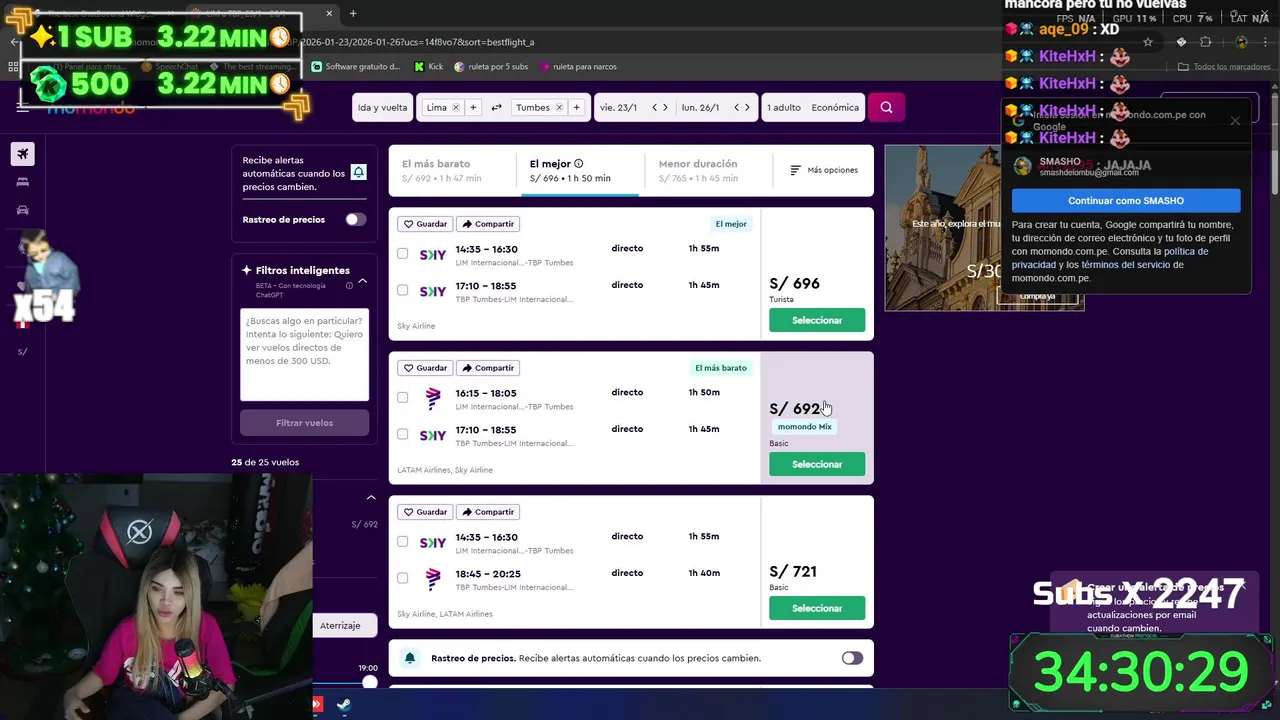The width and height of the screenshot is (1280, 720).
Task: Click Seleccionar for S/ 692 flight
Action: coord(817,464)
